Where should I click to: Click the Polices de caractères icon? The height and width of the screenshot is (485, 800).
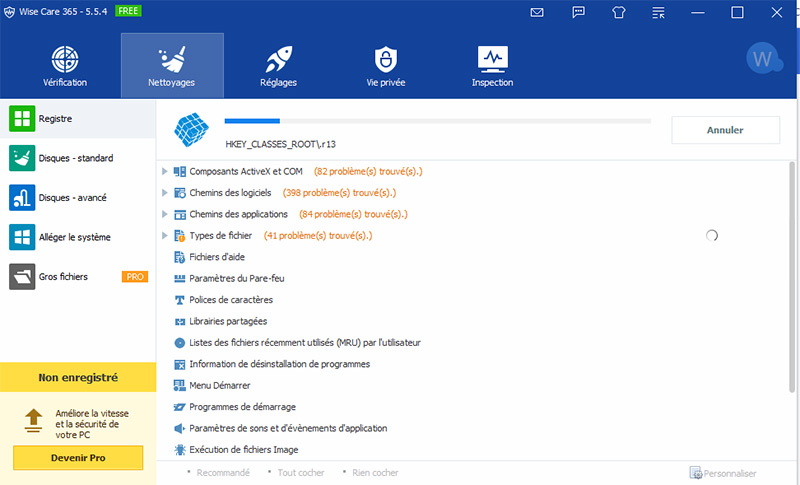pyautogui.click(x=180, y=300)
